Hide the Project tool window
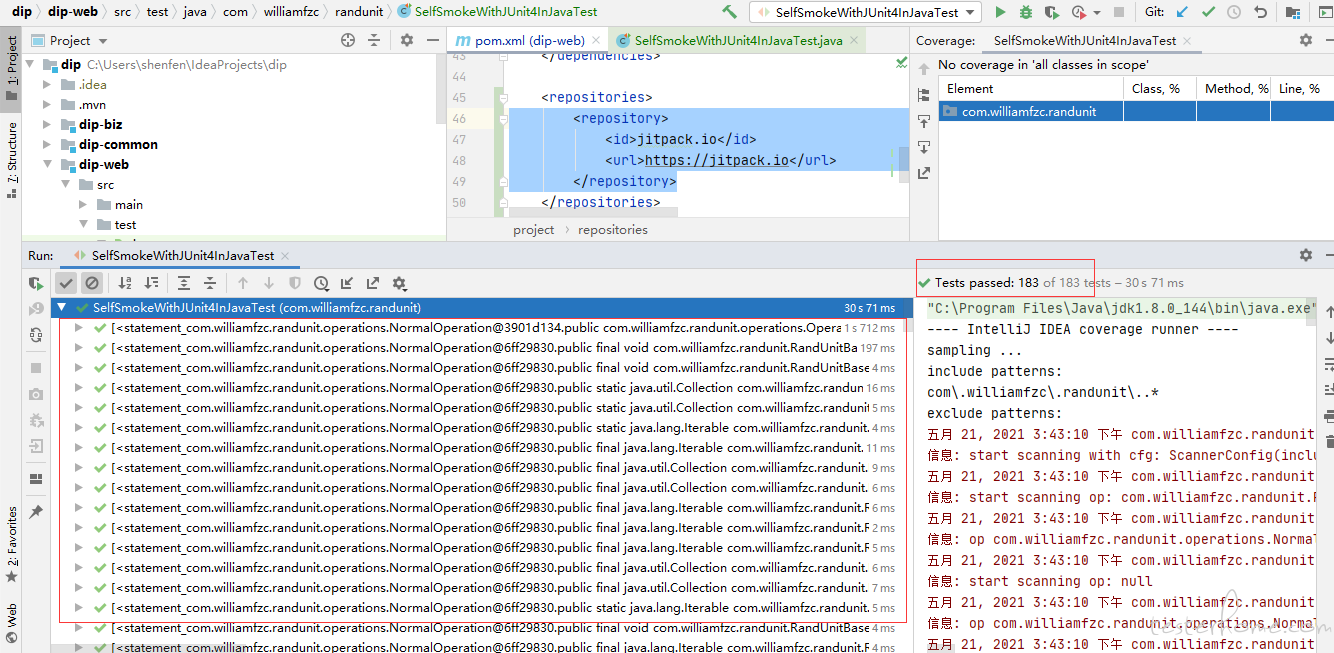 point(432,40)
